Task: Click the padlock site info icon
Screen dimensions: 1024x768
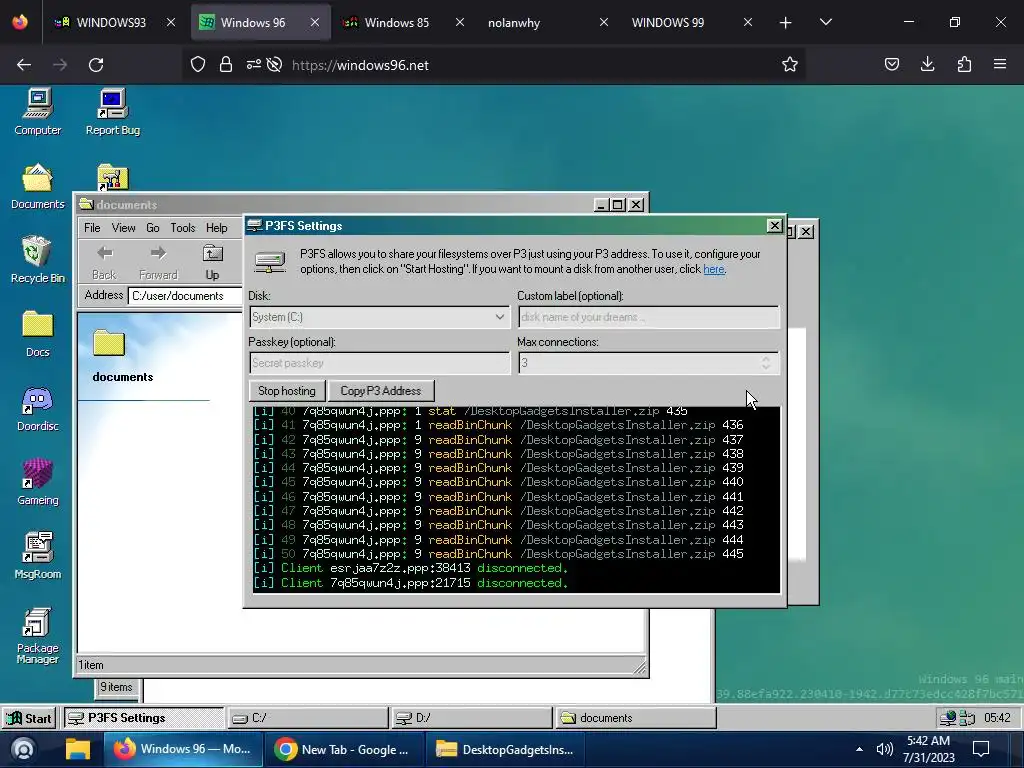Action: coord(226,65)
